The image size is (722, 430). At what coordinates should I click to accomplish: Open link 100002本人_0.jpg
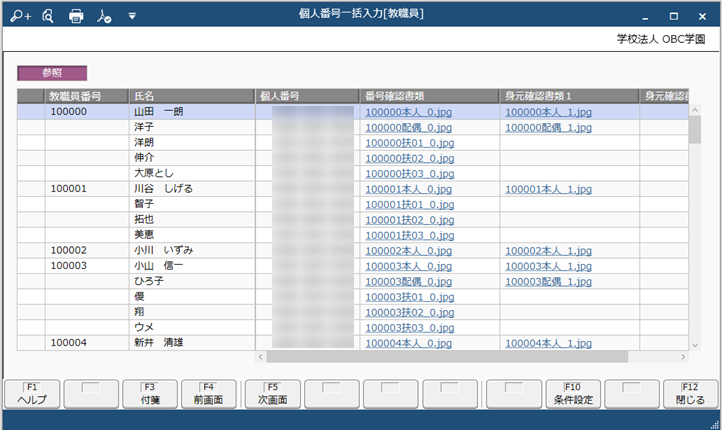click(x=408, y=251)
